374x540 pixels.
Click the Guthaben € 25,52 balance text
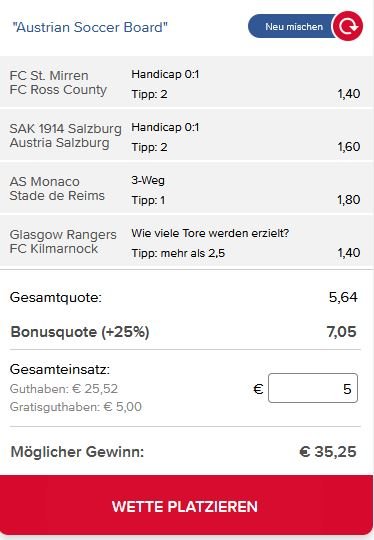click(x=64, y=389)
